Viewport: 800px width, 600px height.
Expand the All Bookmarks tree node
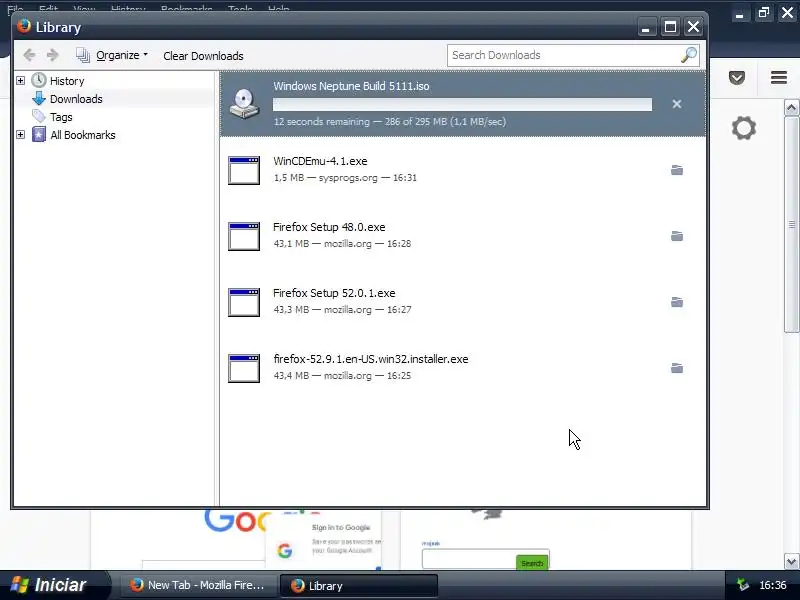click(x=20, y=135)
